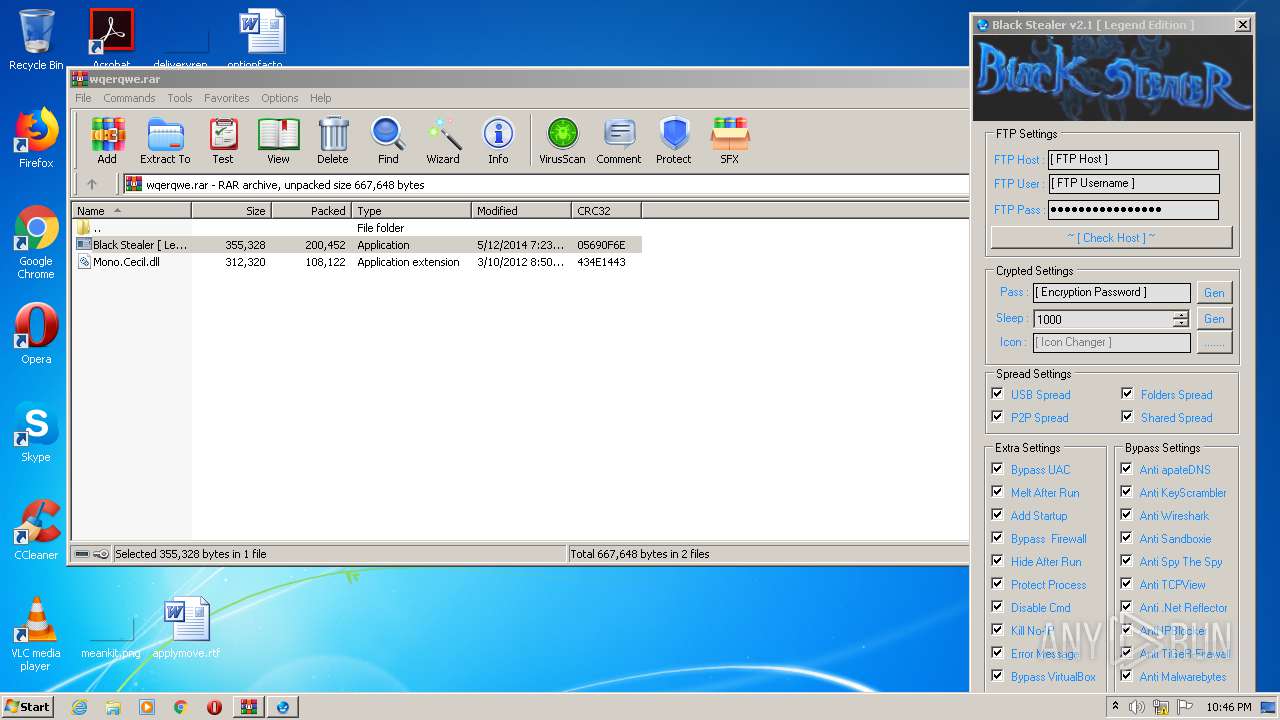Screen dimensions: 1280x720
Task: Click the FTP Host input field
Action: pos(1133,159)
